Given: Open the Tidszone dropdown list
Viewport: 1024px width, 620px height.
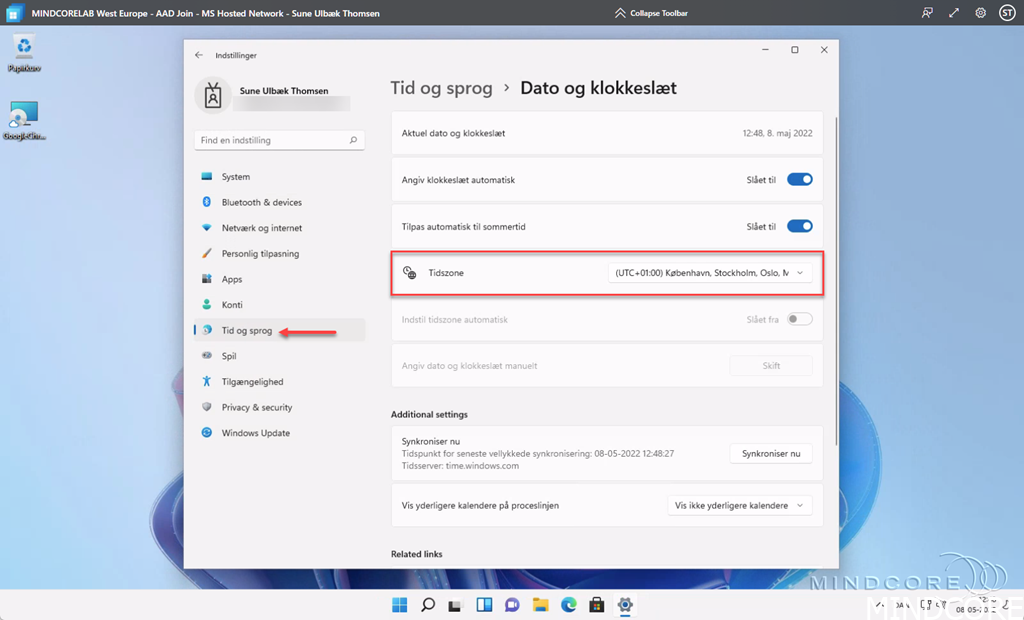Looking at the screenshot, I should tap(710, 273).
